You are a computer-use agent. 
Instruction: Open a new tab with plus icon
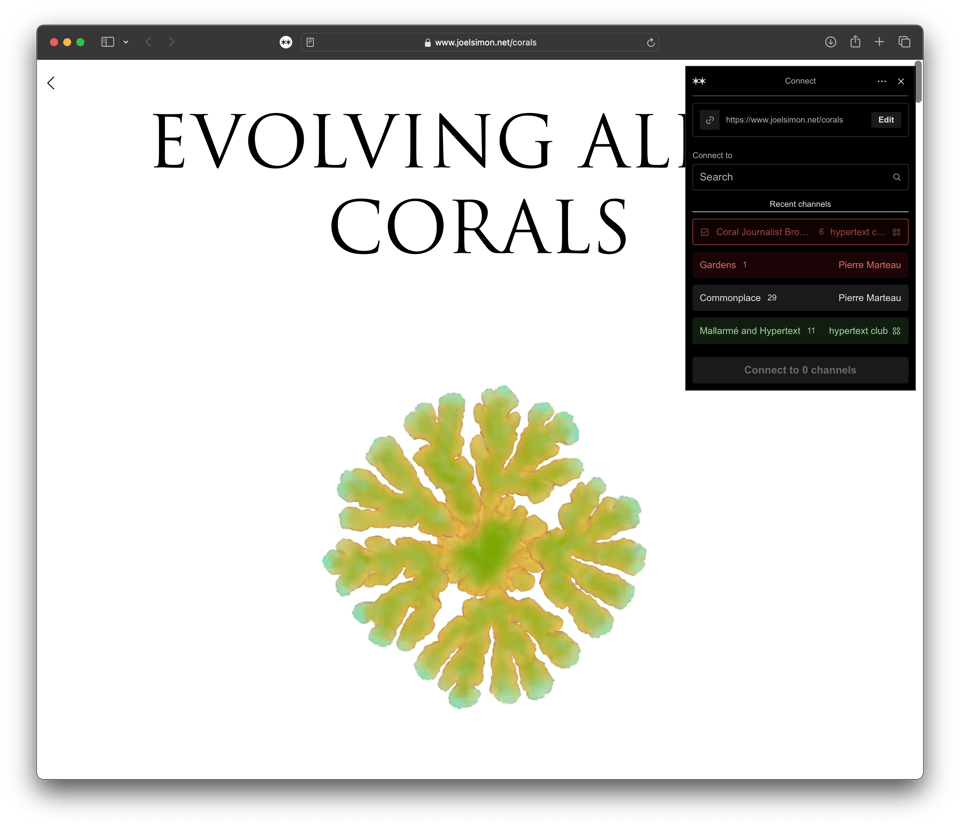click(879, 42)
